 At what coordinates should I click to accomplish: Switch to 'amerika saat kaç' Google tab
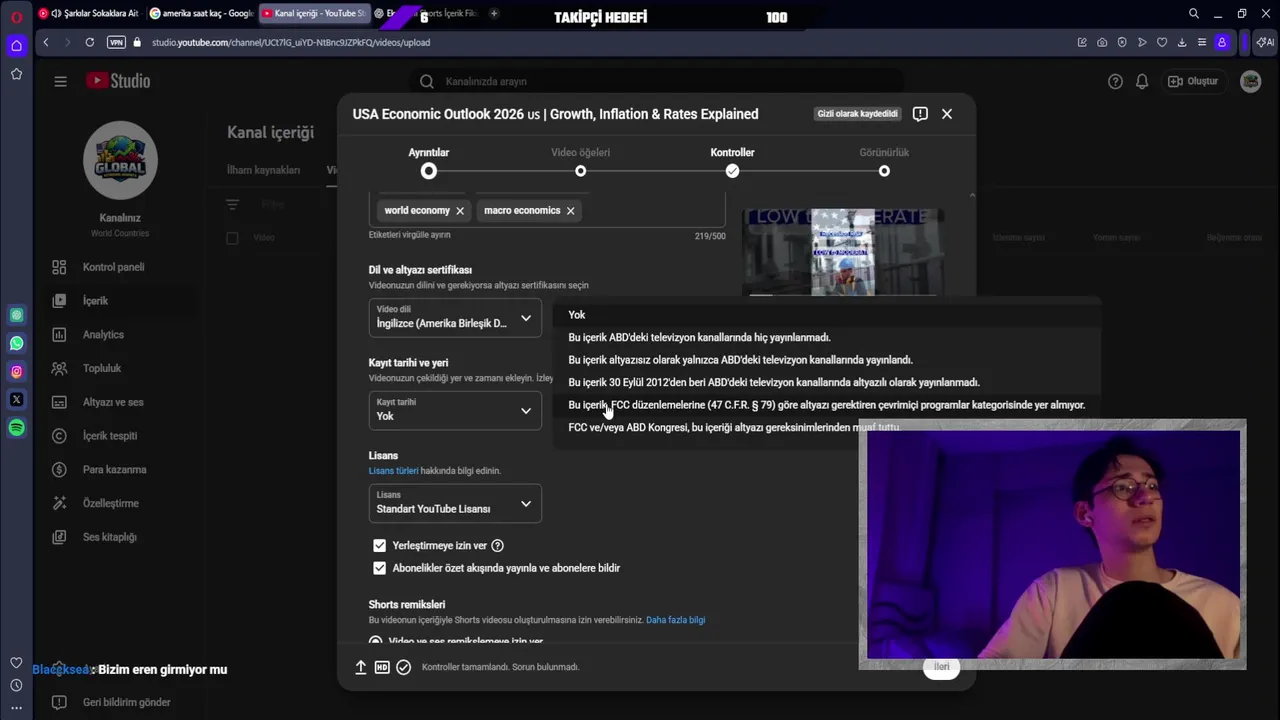201,13
